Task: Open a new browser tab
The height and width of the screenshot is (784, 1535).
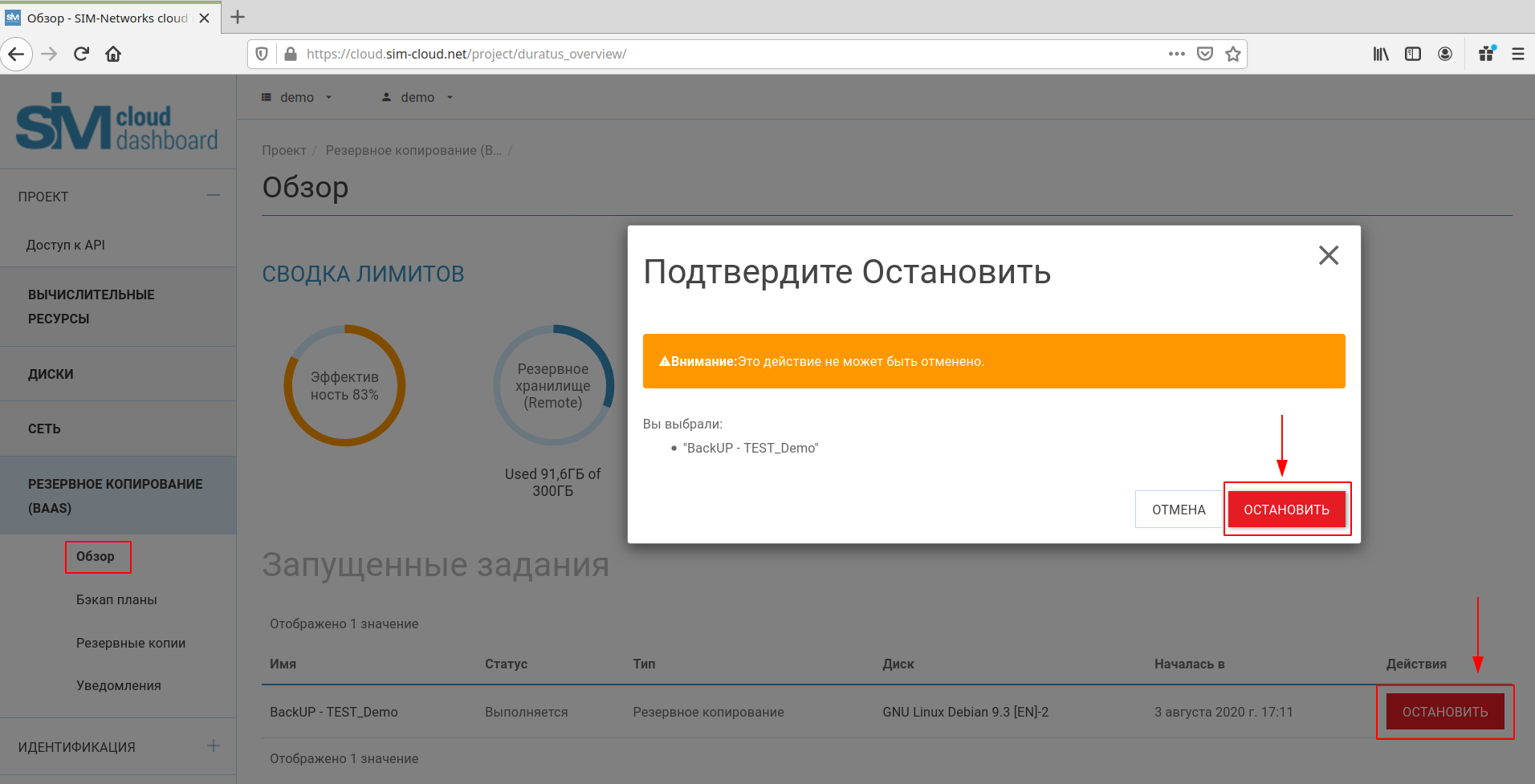Action: coord(238,17)
